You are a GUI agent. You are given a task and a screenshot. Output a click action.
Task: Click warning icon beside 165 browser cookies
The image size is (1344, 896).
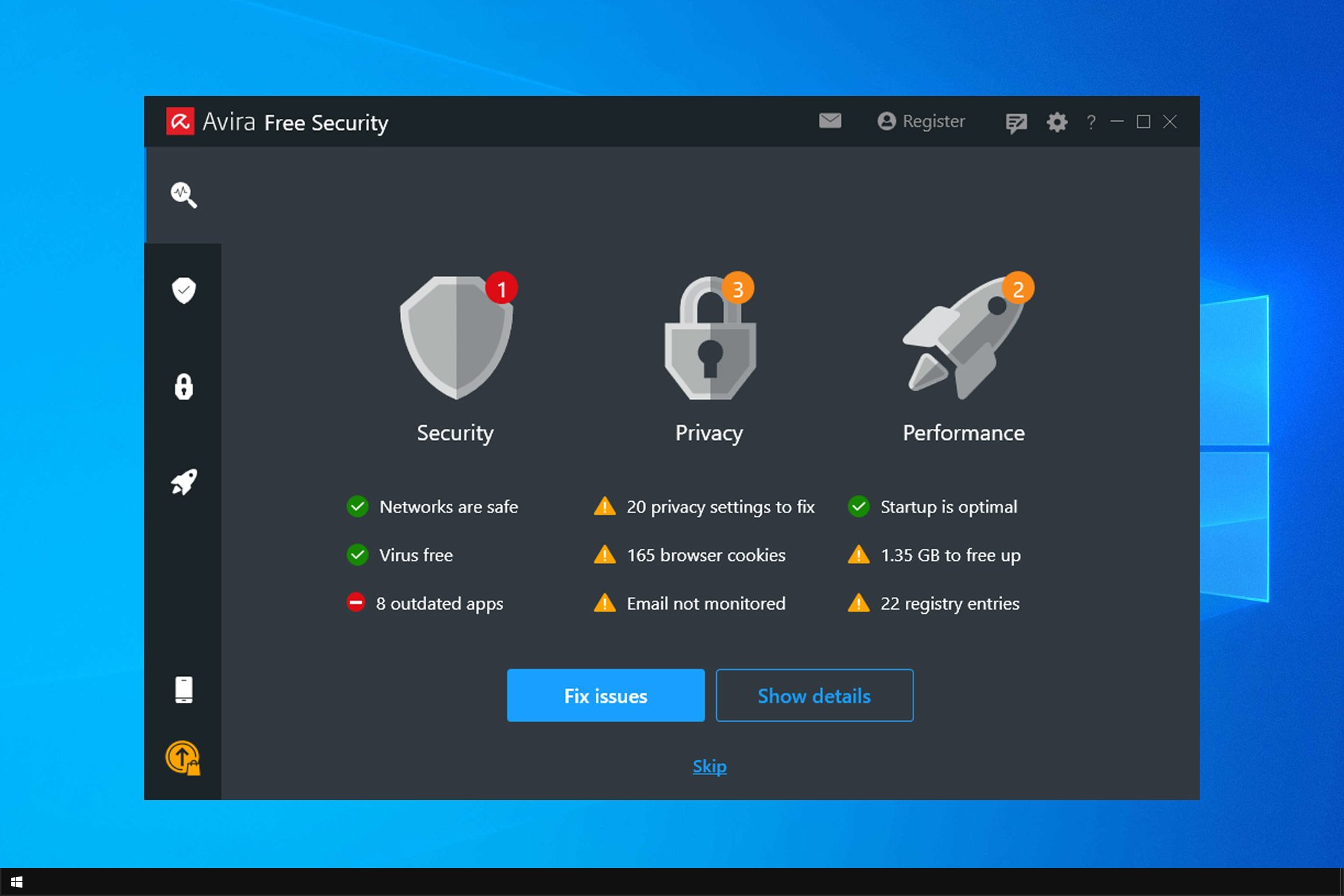click(x=605, y=555)
